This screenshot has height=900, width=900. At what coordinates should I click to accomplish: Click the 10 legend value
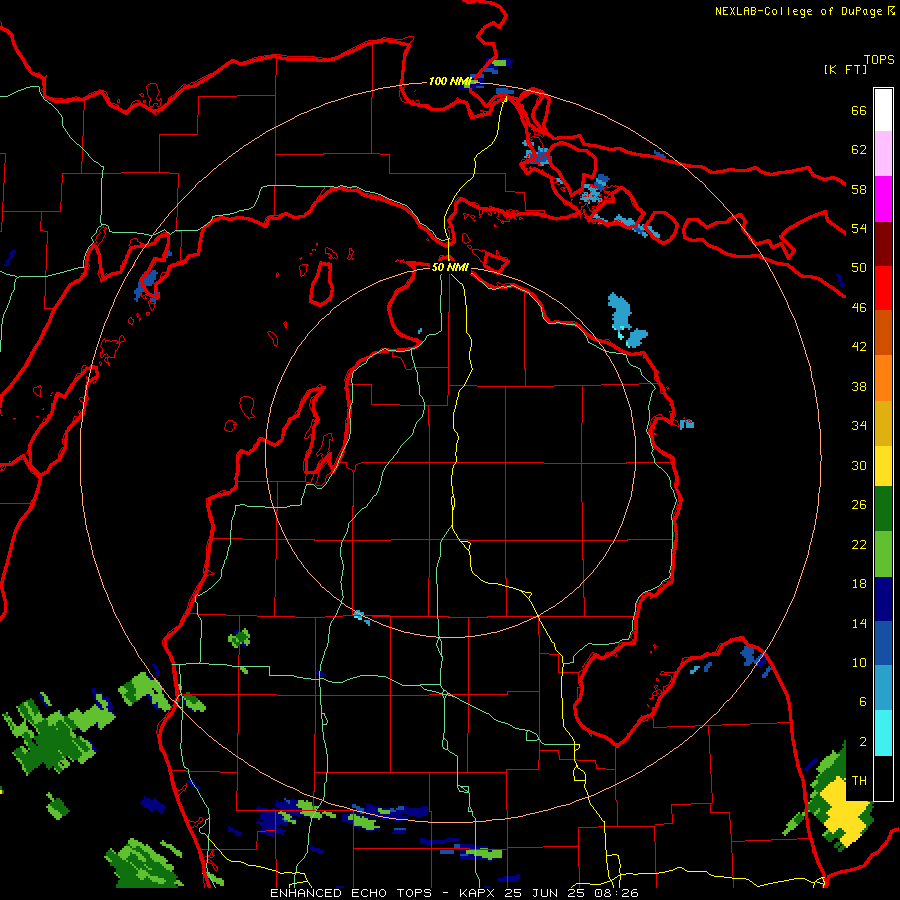859,662
